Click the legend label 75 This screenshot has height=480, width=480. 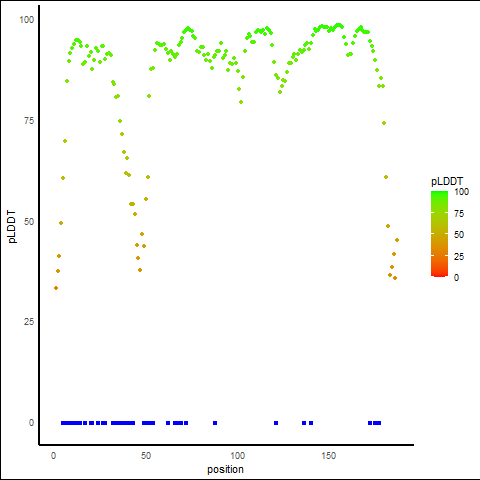click(x=459, y=214)
